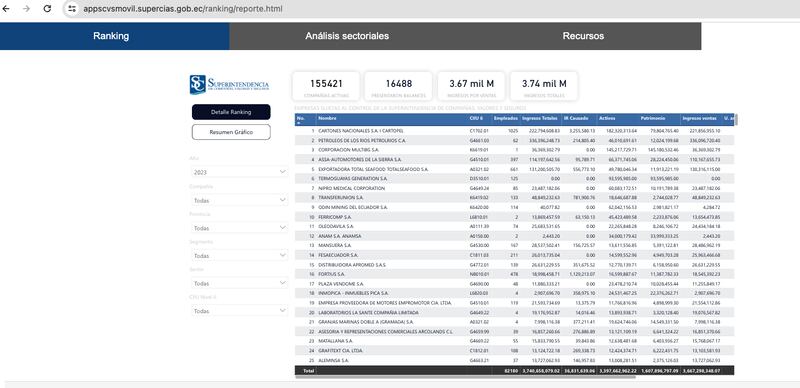This screenshot has width=800, height=388.
Task: Select row ASSA-AUTOMOTORES DE LA SIERRA S.A.
Action: pos(514,160)
